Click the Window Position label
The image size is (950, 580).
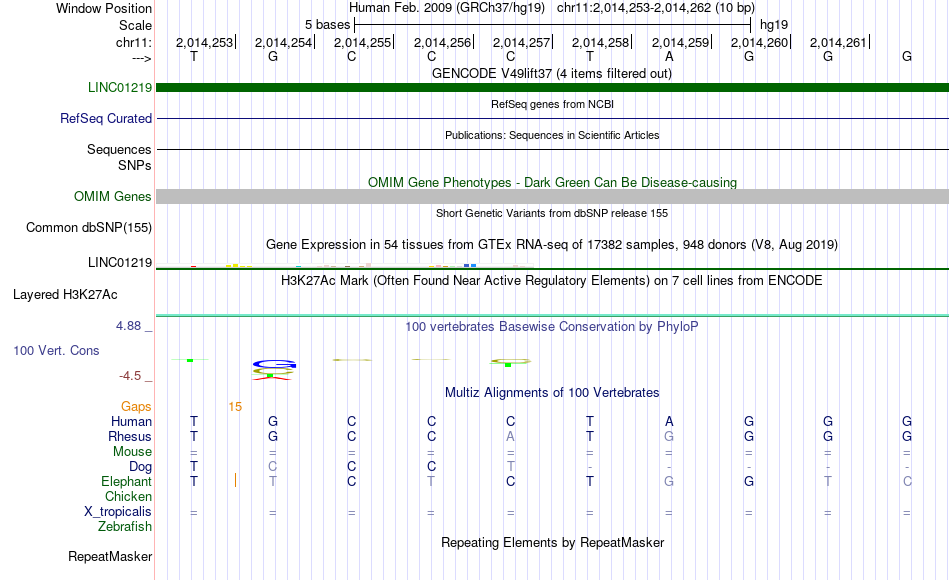[x=104, y=8]
